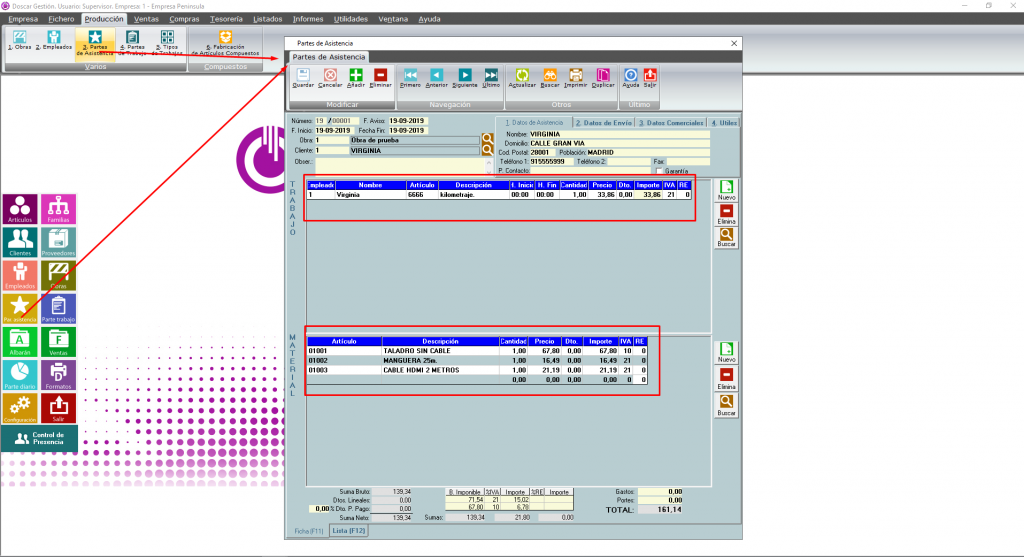Select Partes de Asistencia ribbon icon

(x=95, y=43)
